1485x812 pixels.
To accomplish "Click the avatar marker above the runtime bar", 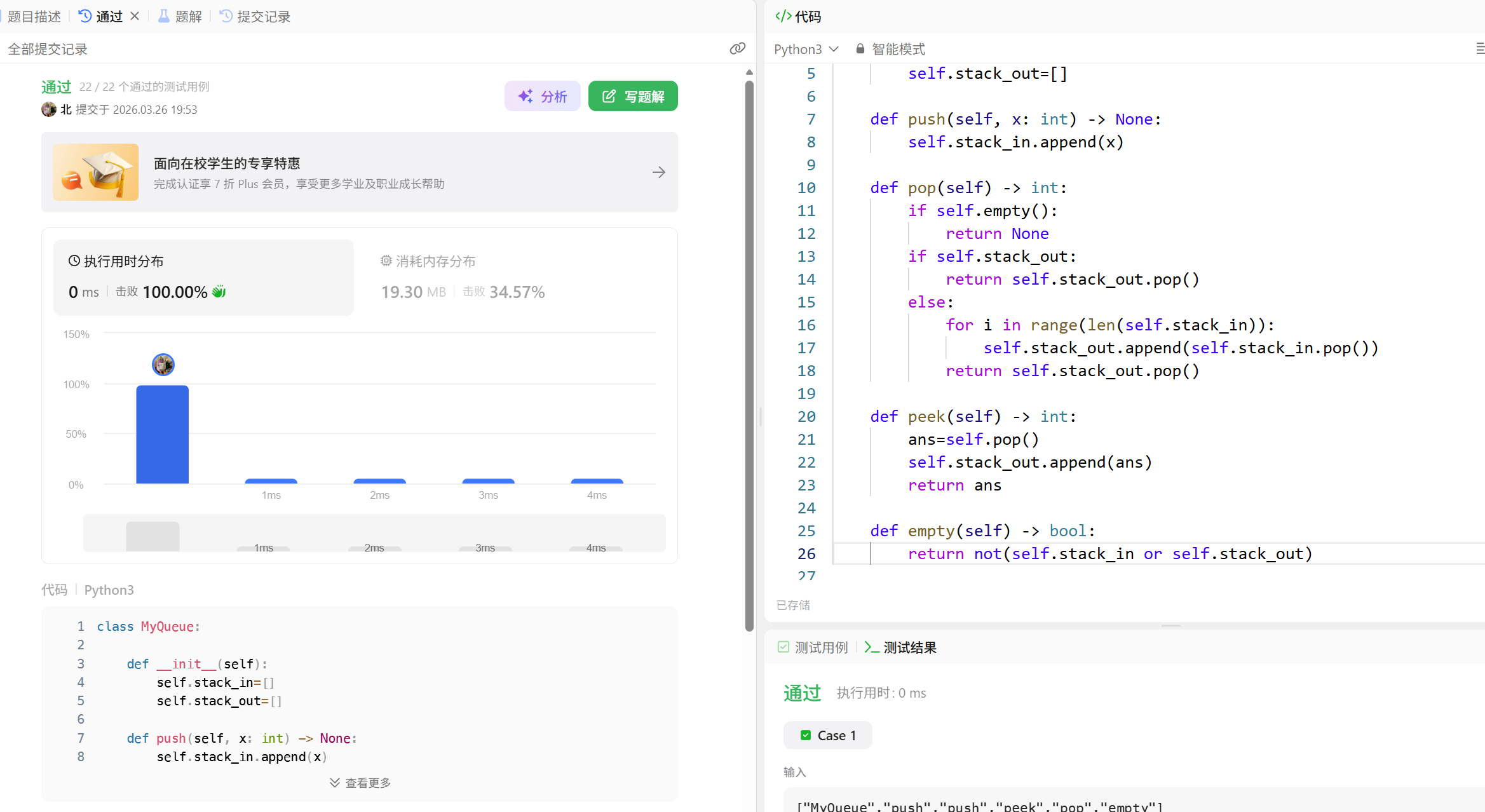I will (x=163, y=365).
